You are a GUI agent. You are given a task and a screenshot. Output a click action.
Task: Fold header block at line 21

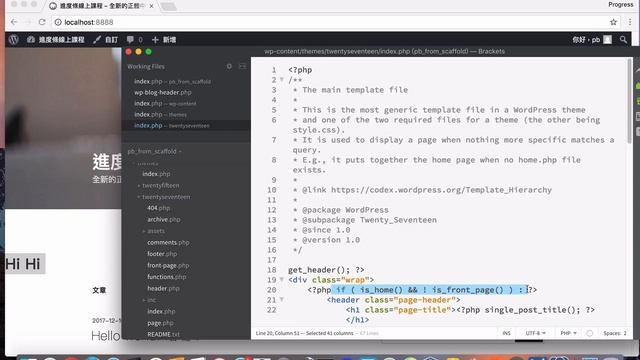tap(282, 300)
